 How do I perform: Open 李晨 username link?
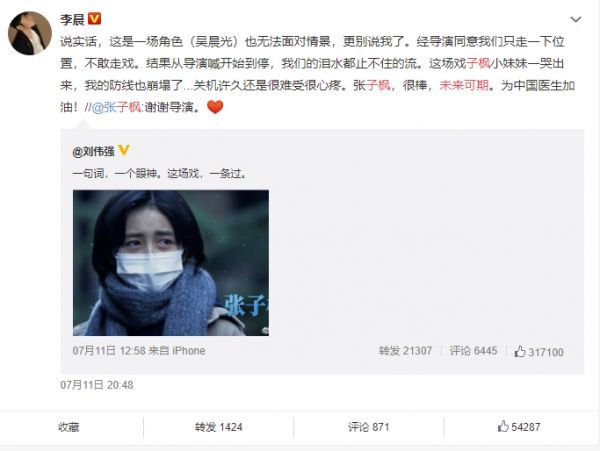point(72,19)
